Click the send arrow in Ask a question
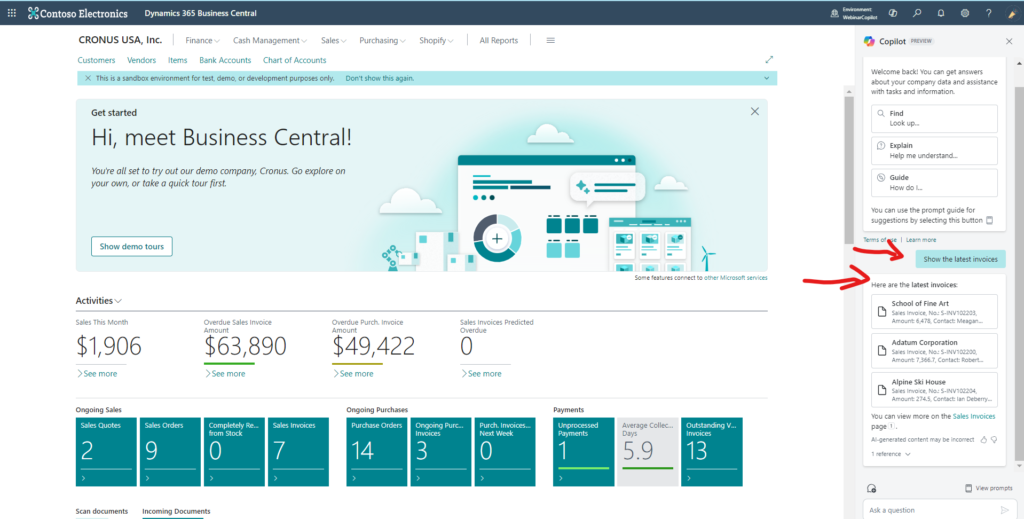The image size is (1024, 519). 1004,510
